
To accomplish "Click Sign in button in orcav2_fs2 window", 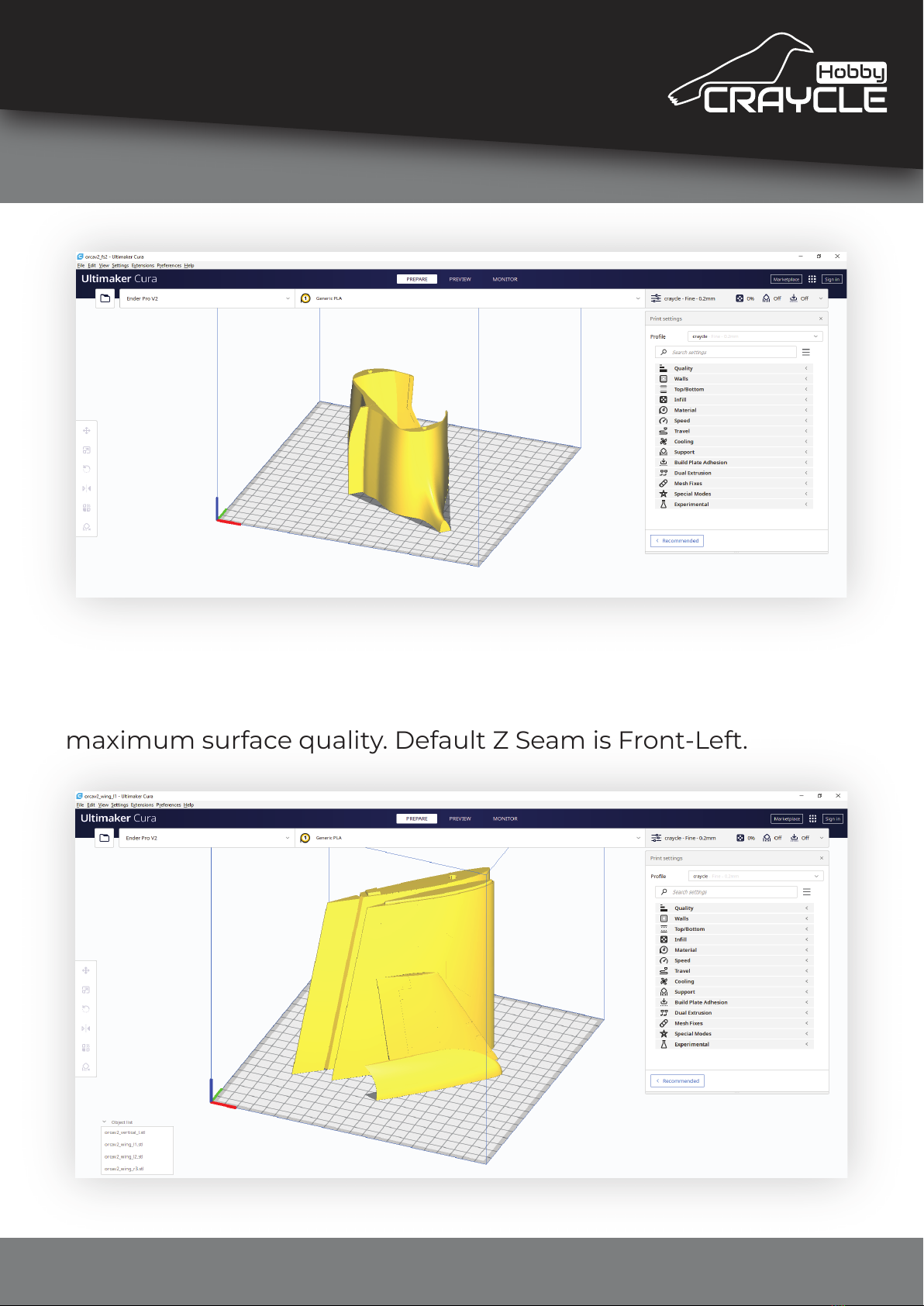I will click(832, 279).
